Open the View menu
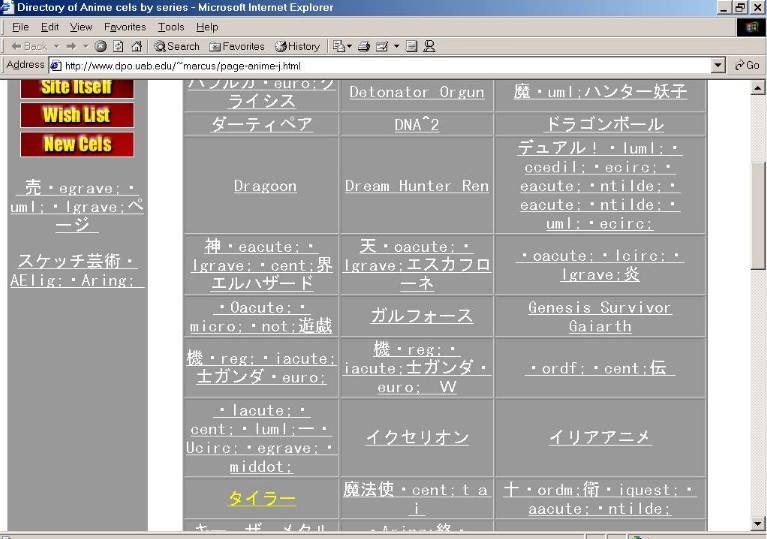This screenshot has width=767, height=539. coord(81,27)
